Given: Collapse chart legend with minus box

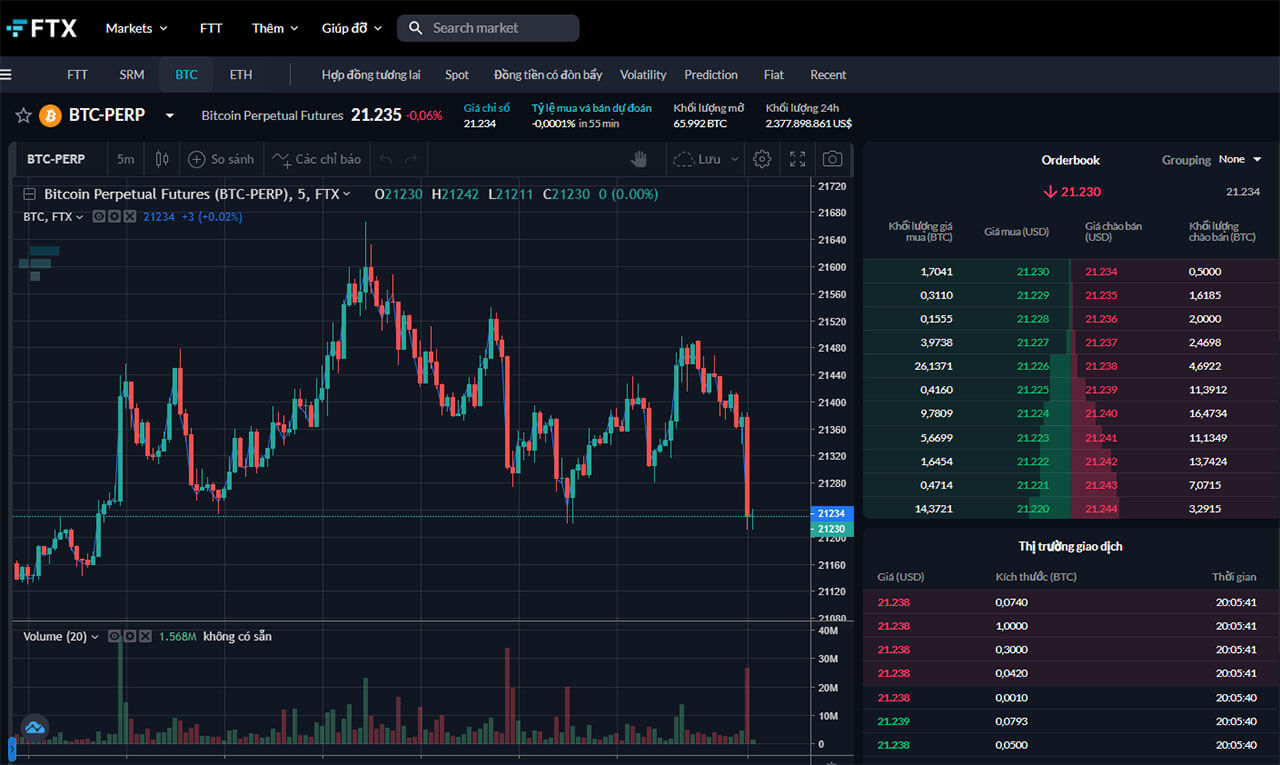Looking at the screenshot, I should pos(29,194).
